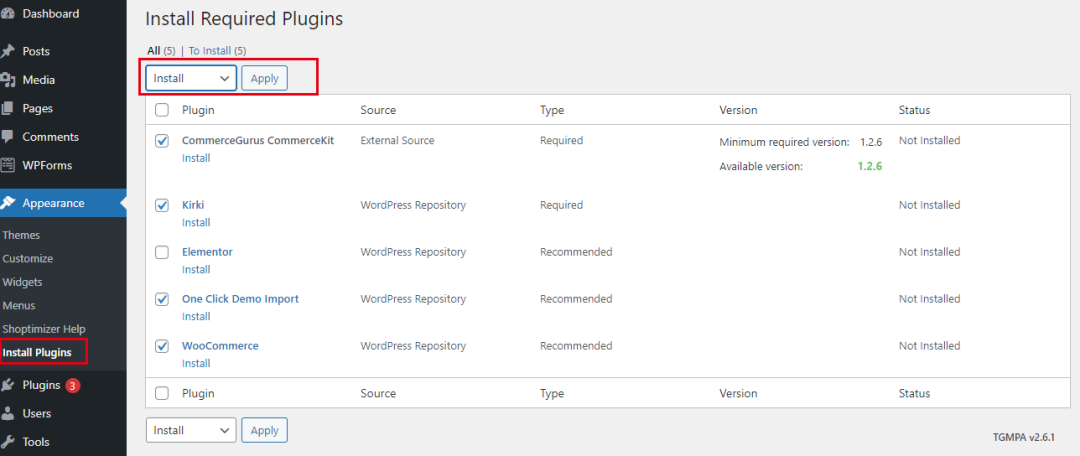This screenshot has width=1080, height=456.
Task: Click the Dashboard gauge icon
Action: coord(7,15)
